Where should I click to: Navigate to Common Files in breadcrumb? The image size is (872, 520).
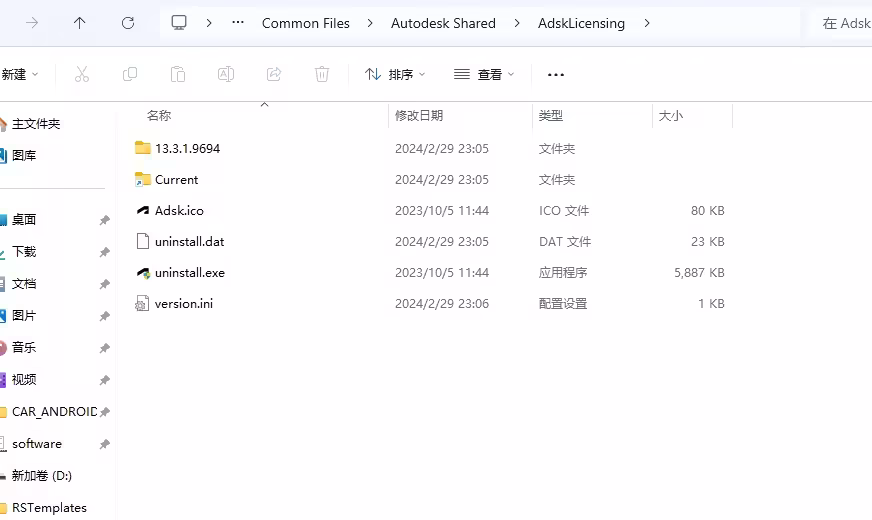[x=305, y=23]
